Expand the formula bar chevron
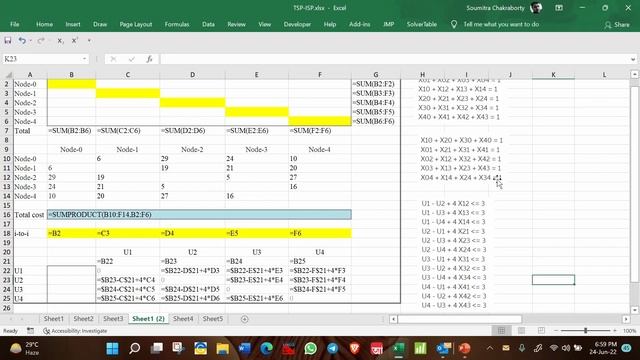This screenshot has width=640, height=360. pyautogui.click(x=633, y=59)
